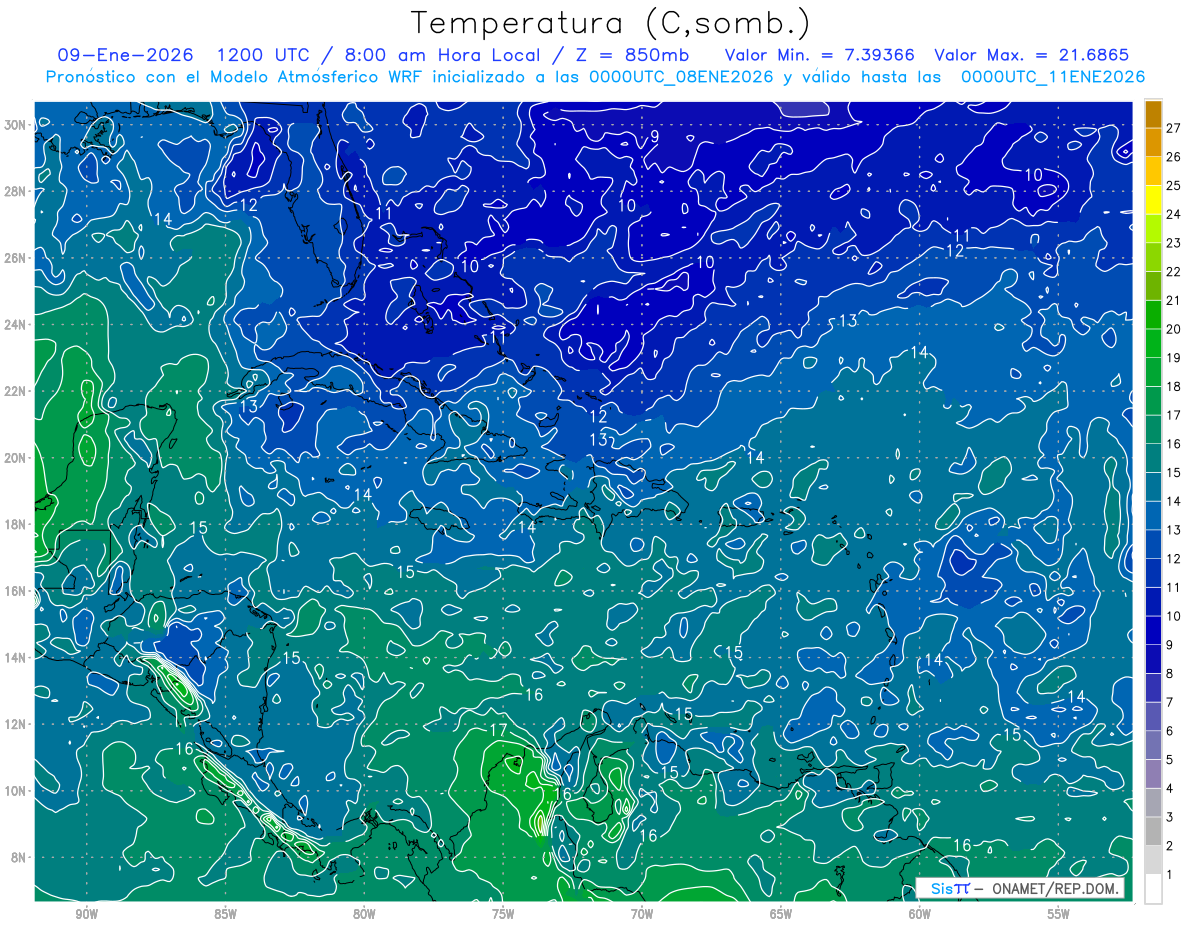Click the "80W" longitude axis label

click(x=364, y=914)
